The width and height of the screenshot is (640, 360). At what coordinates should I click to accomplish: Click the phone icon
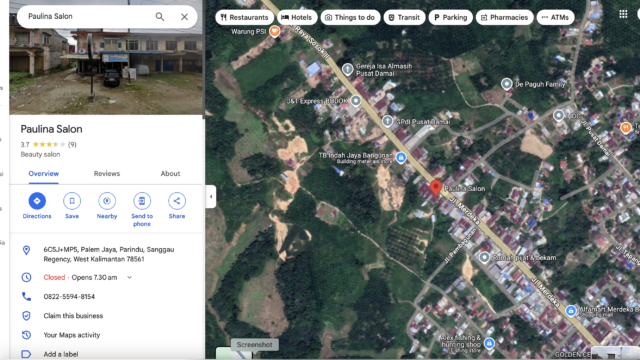27,296
